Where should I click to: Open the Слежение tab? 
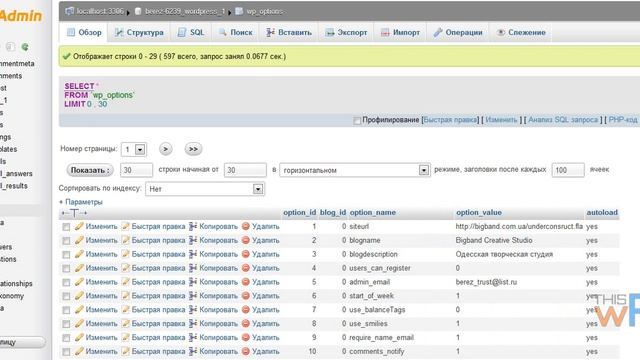tap(521, 32)
